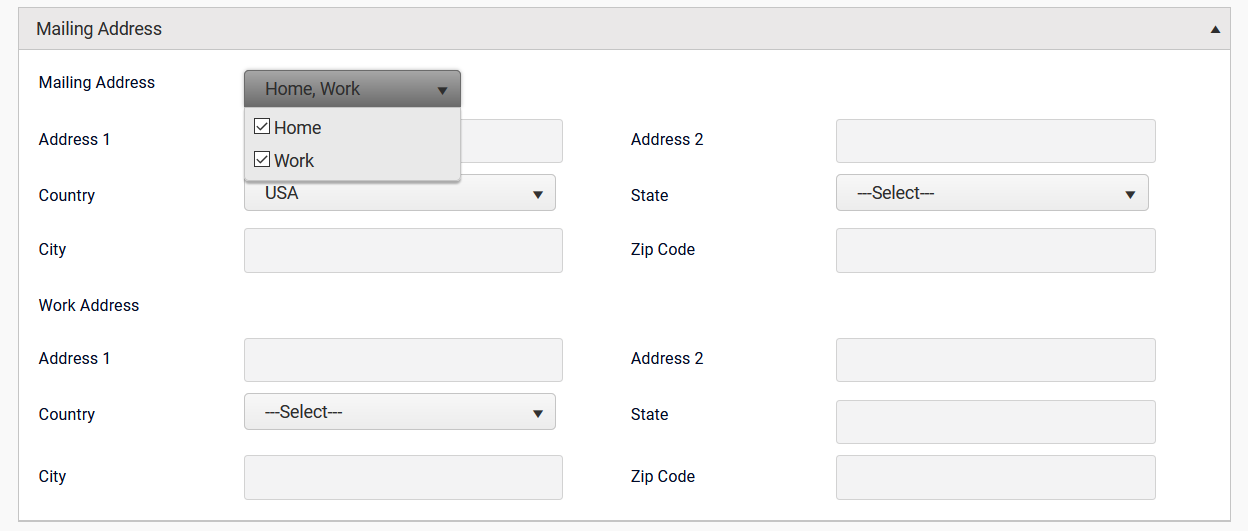Open the USA country dropdown

[x=400, y=194]
